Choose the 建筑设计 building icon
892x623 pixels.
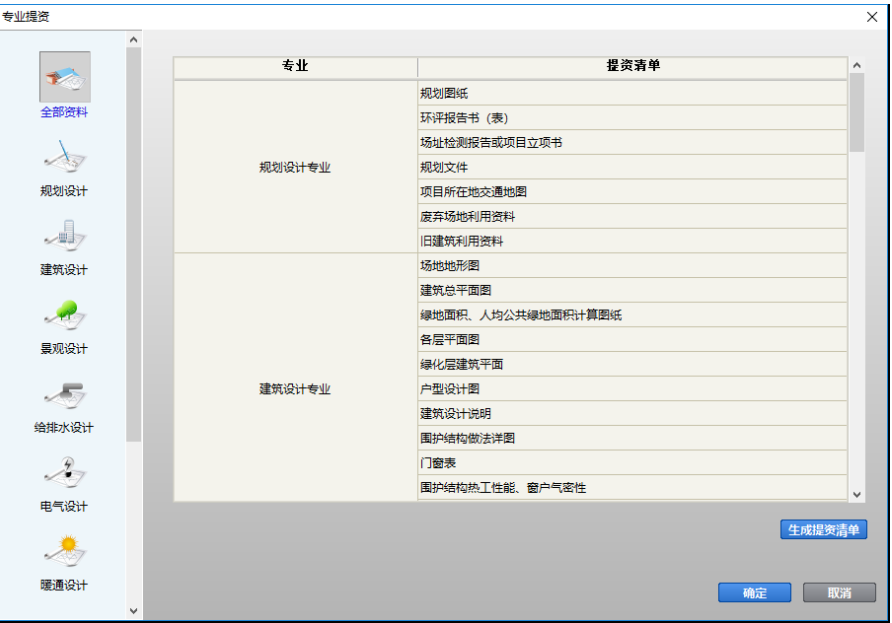[65, 234]
